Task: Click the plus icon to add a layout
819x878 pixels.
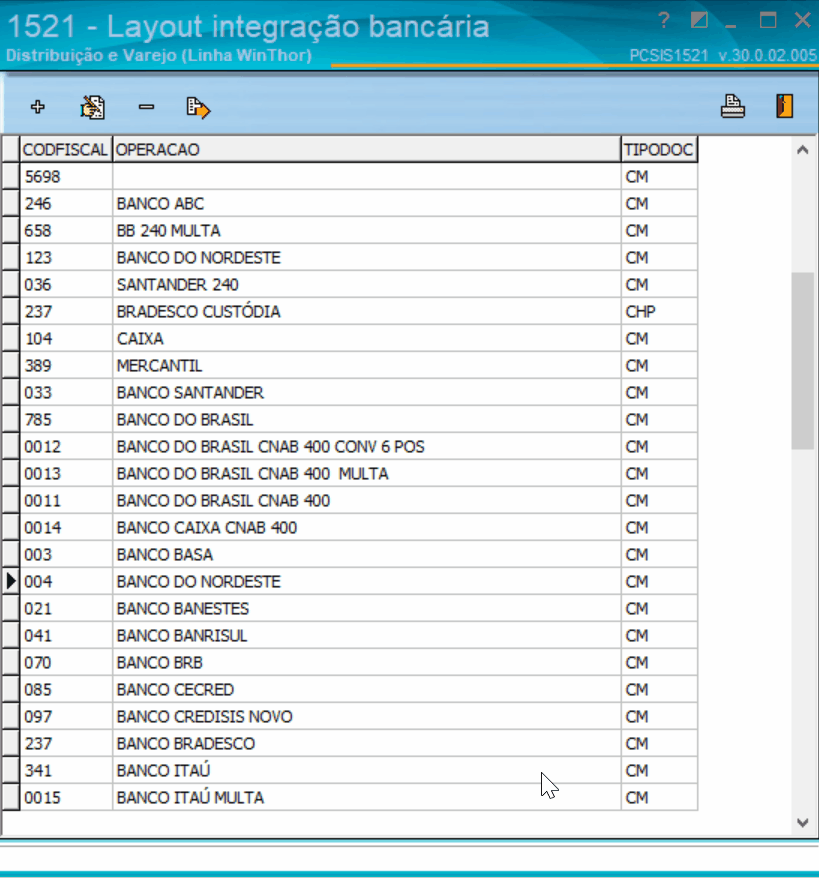Action: (x=38, y=106)
